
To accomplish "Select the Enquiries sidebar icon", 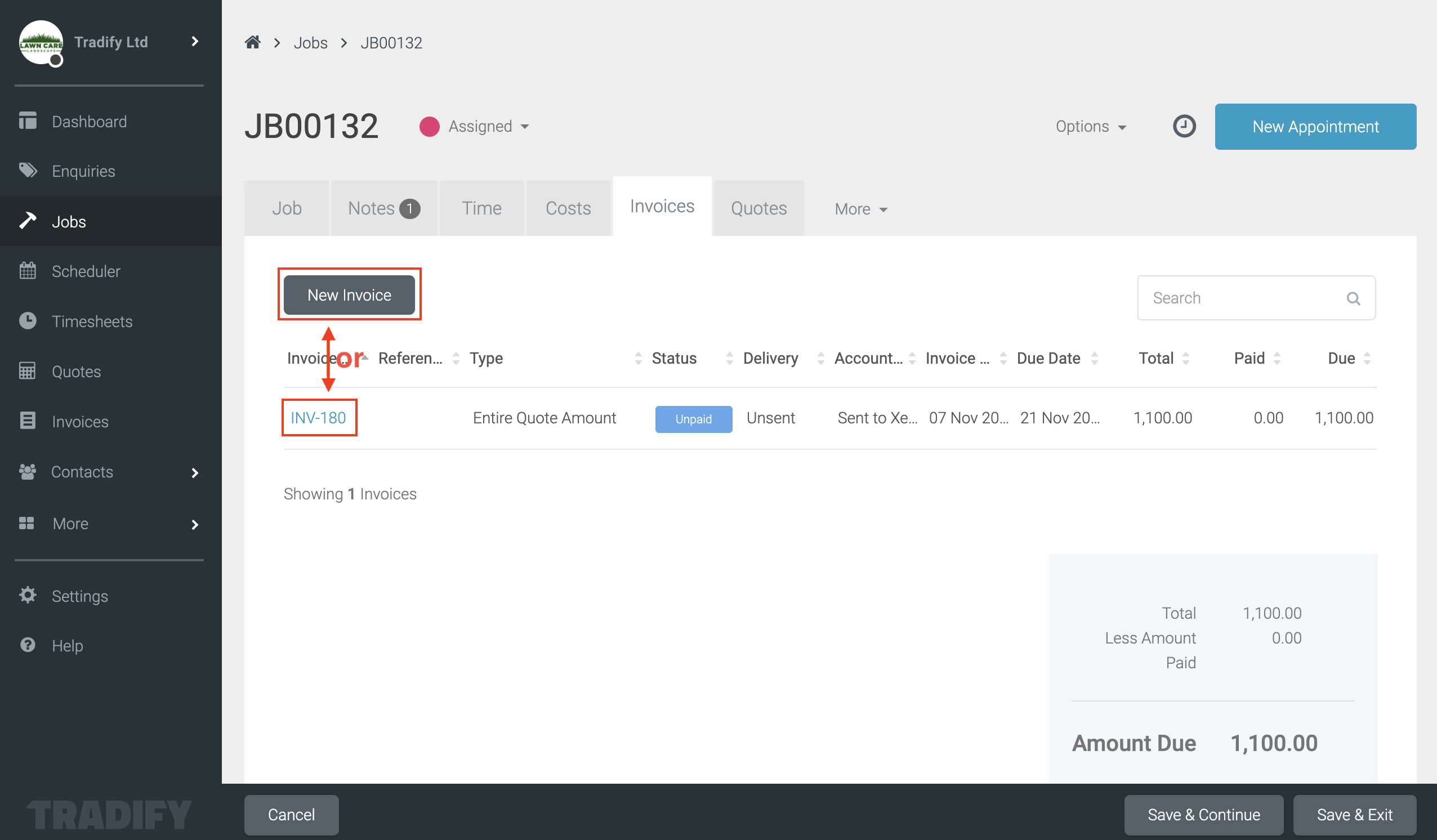I will (28, 171).
